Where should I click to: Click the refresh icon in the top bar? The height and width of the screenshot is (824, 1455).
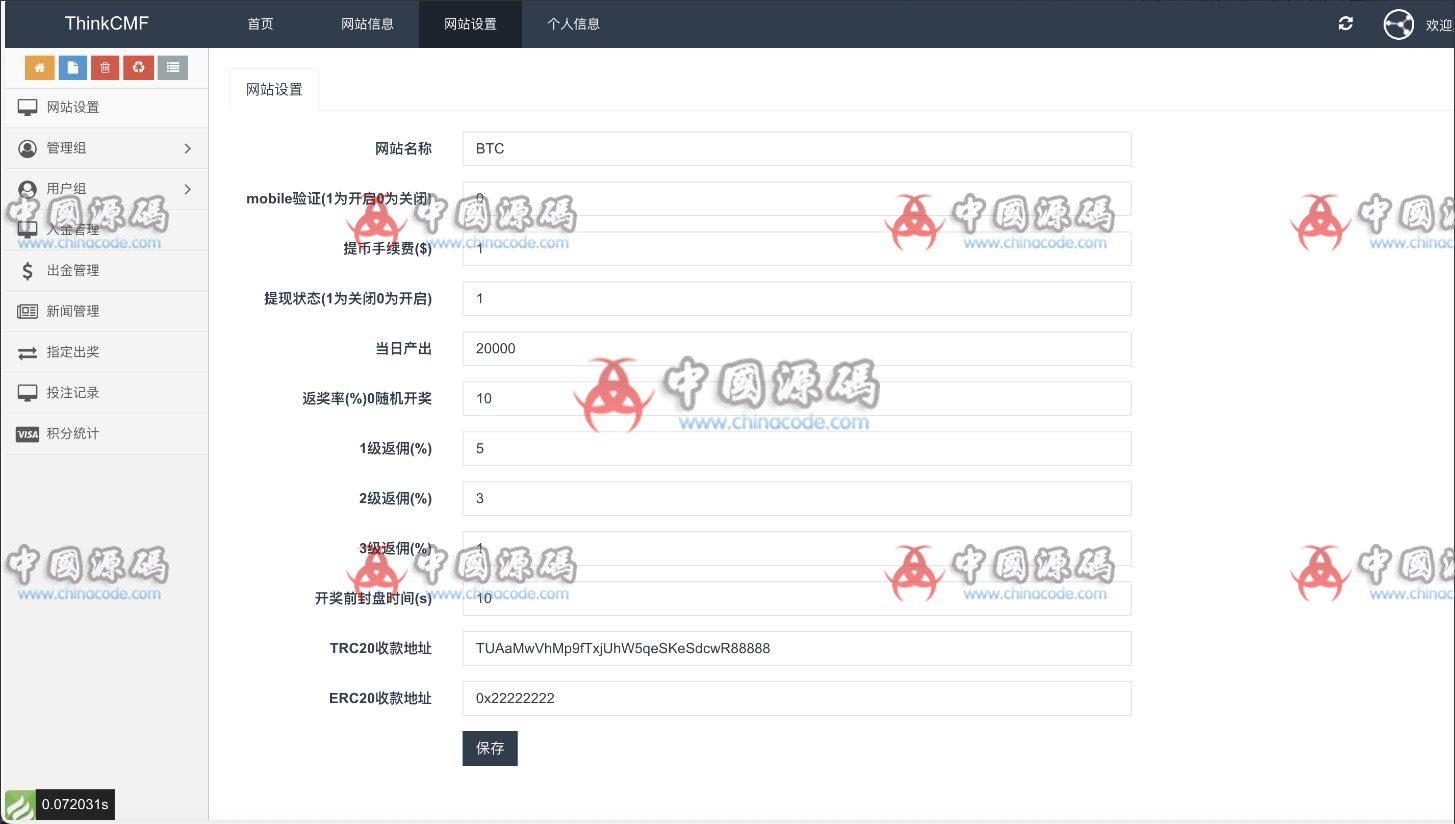click(1346, 23)
